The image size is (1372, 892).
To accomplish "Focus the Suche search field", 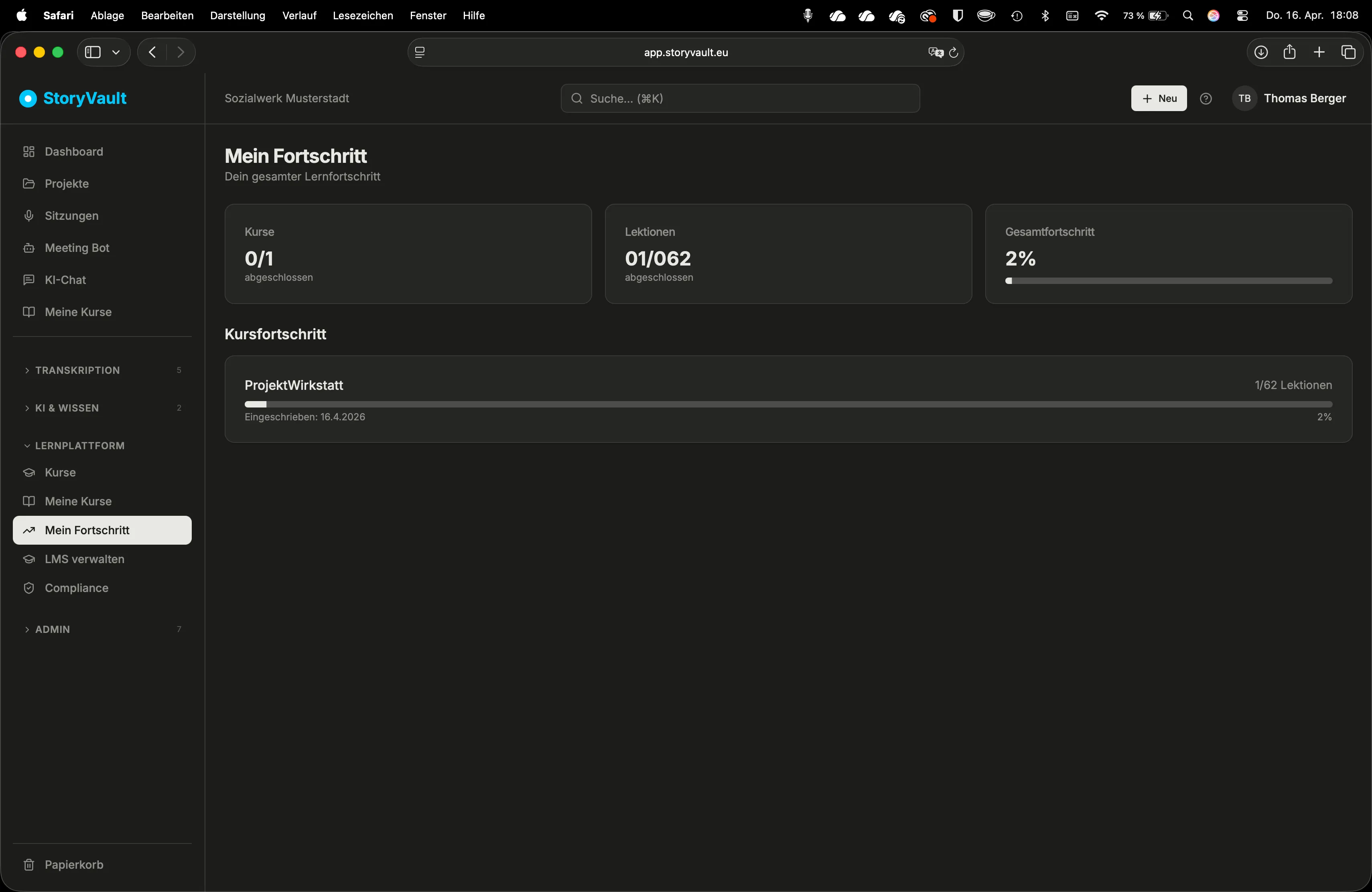I will (740, 99).
